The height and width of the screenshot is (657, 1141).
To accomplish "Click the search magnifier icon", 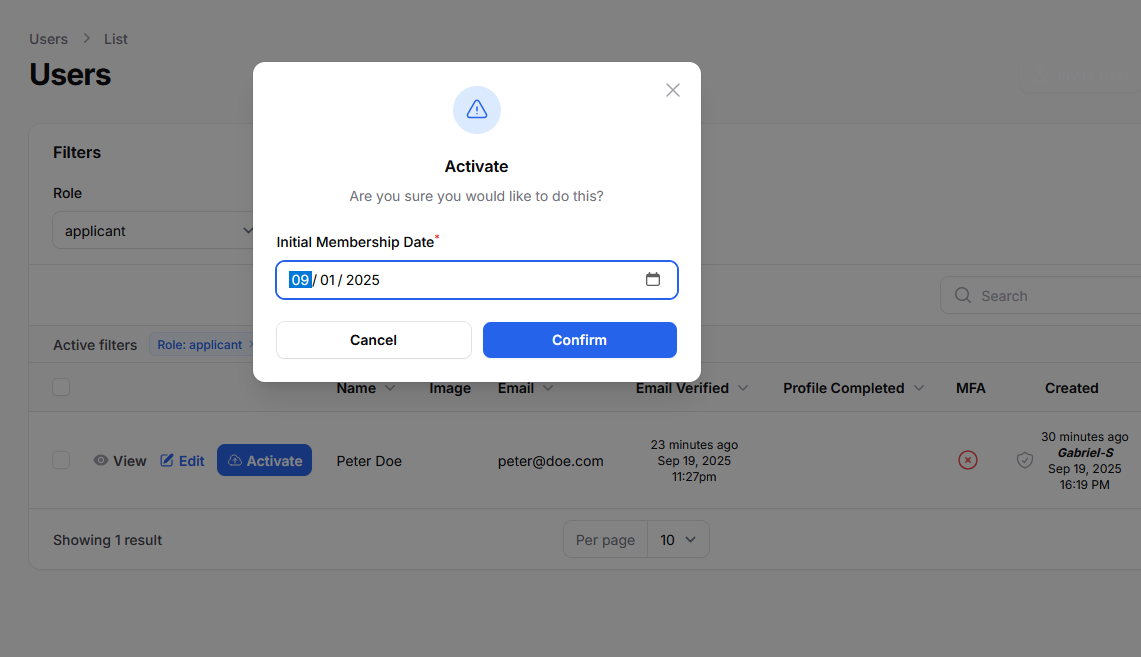I will 963,296.
